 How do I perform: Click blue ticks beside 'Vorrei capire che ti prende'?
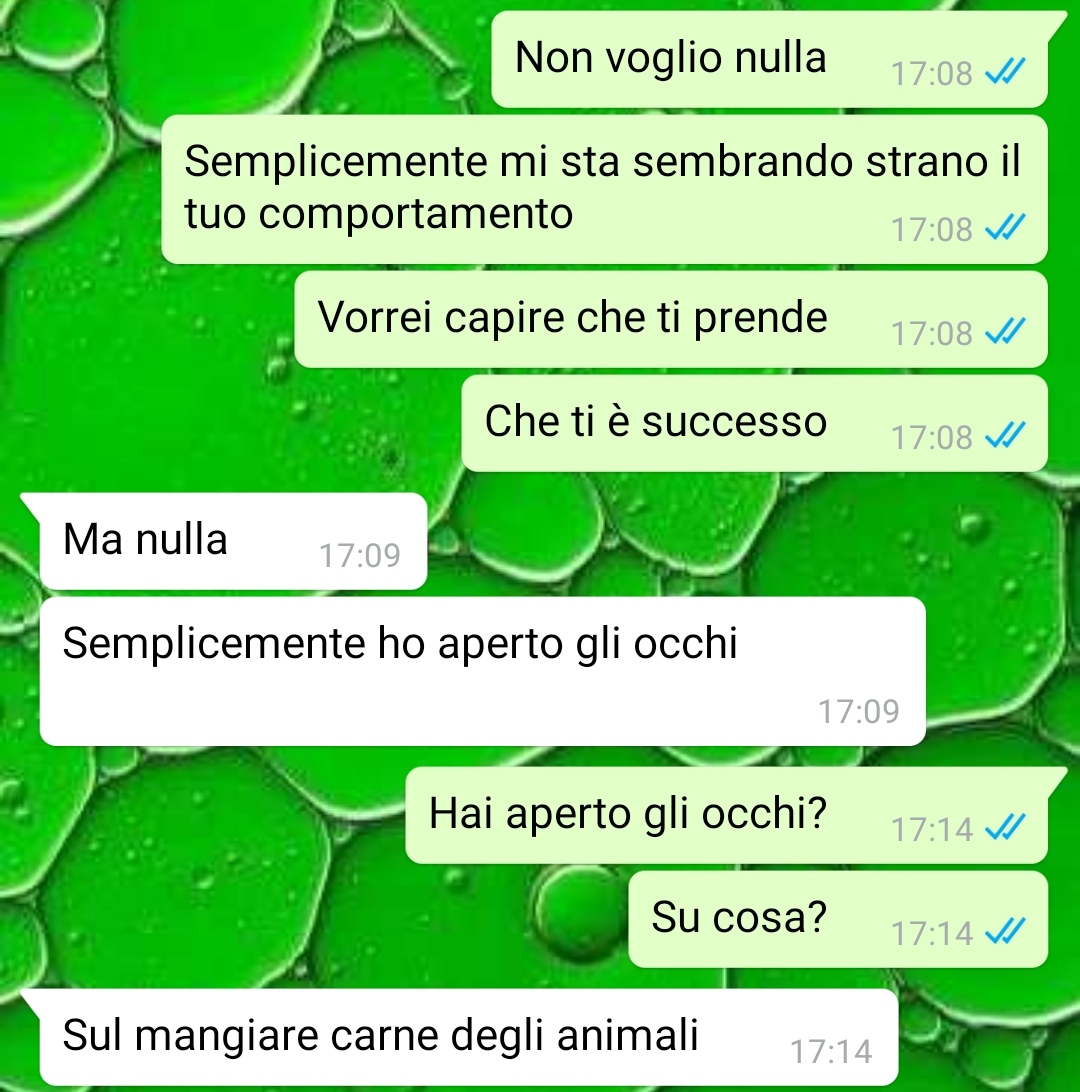(x=1005, y=331)
